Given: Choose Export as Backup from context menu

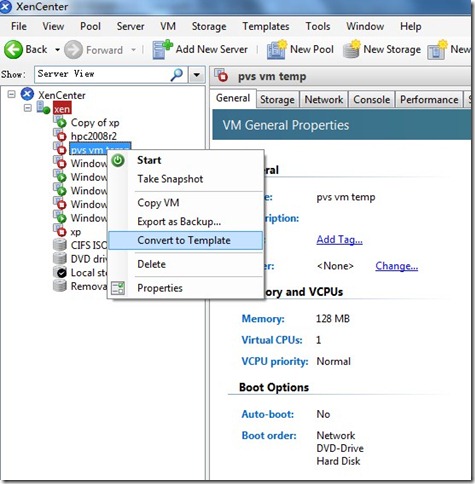Looking at the screenshot, I should tap(186, 222).
